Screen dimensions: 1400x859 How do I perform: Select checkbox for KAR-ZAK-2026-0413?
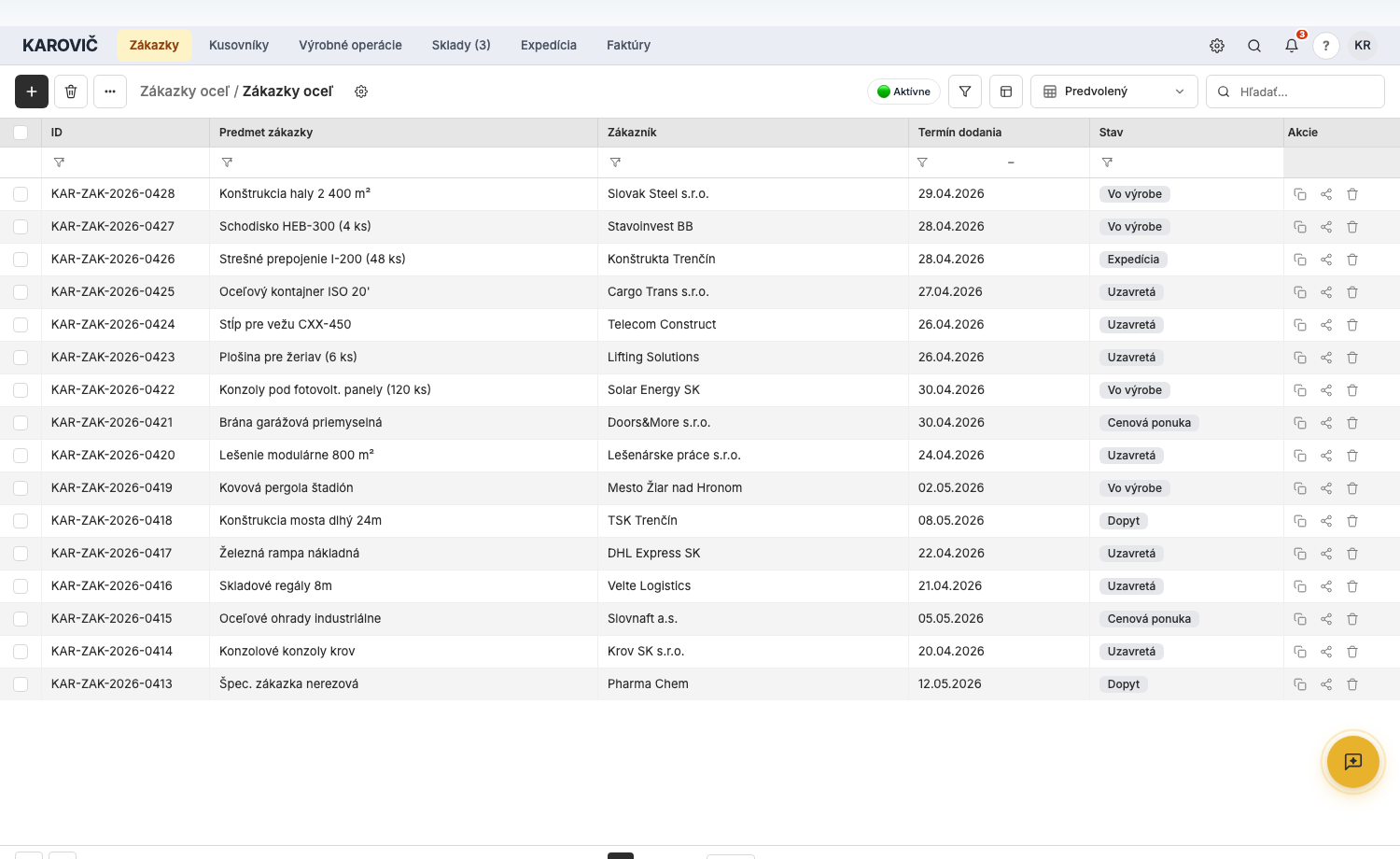pos(21,684)
